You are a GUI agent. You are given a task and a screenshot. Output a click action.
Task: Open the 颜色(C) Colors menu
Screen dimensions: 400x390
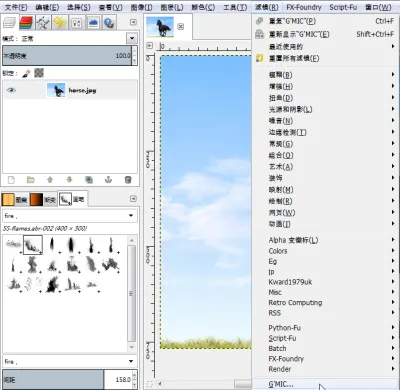point(203,7)
